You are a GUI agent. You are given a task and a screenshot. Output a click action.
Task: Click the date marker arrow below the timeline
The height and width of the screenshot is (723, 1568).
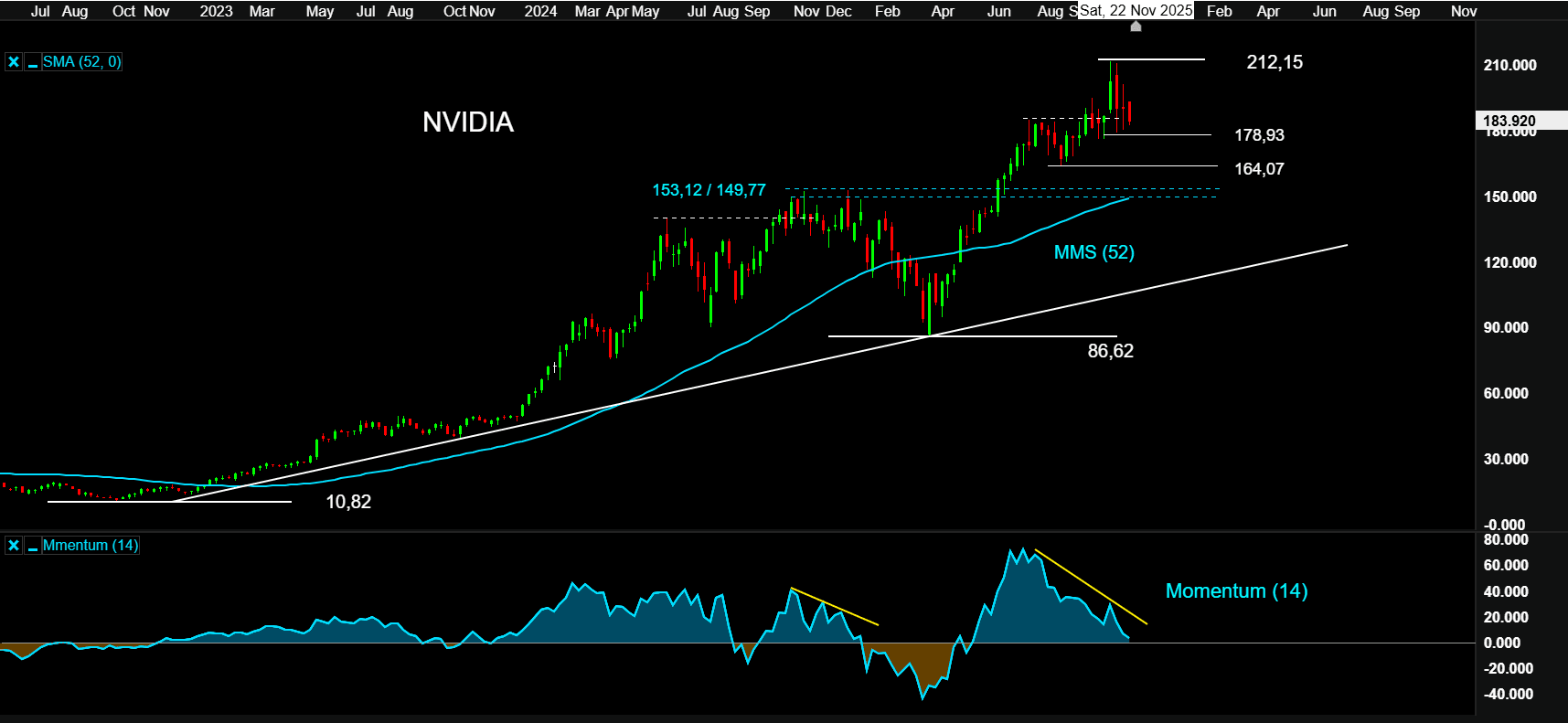[1136, 27]
